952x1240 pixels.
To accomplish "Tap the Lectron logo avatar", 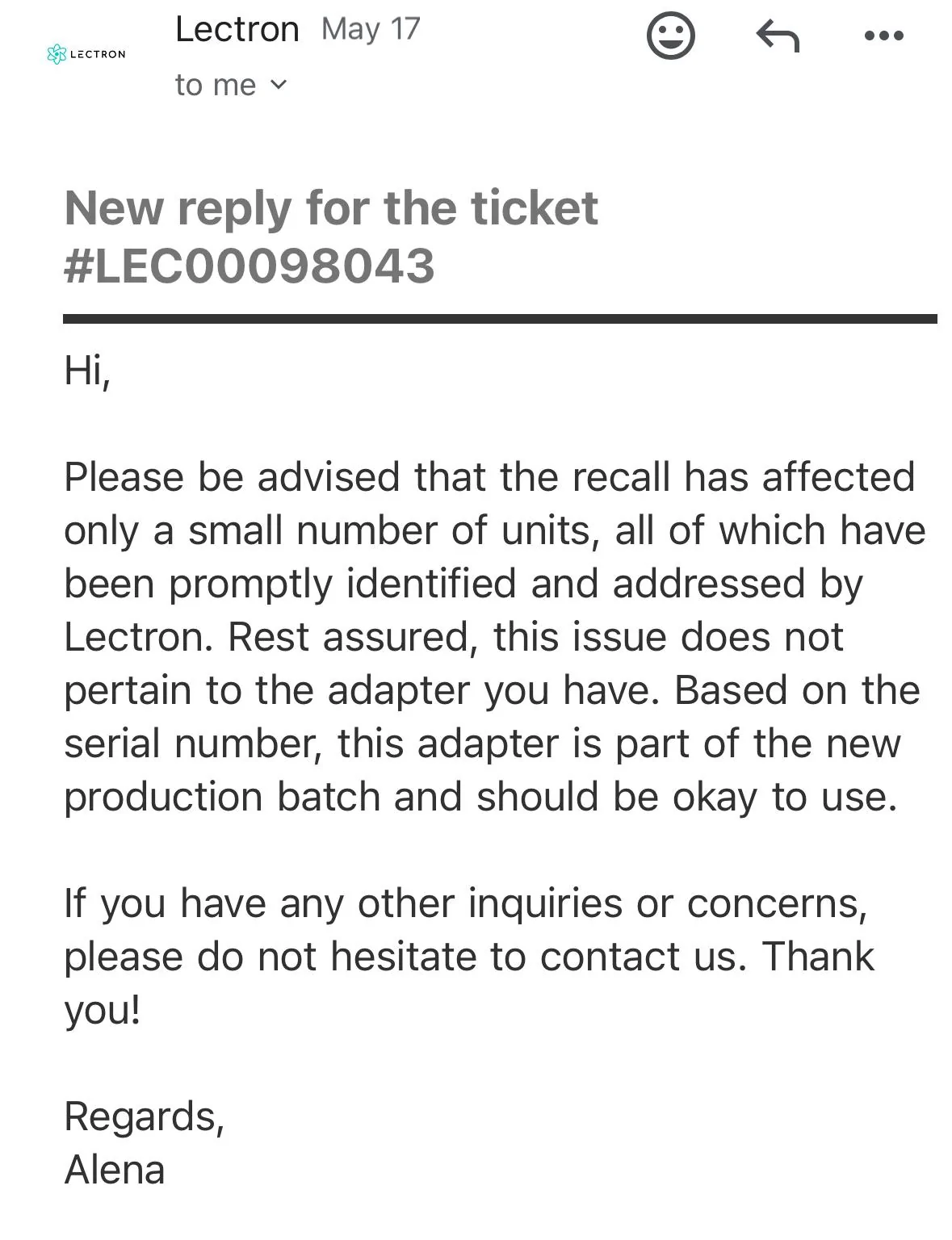I will pyautogui.click(x=86, y=54).
